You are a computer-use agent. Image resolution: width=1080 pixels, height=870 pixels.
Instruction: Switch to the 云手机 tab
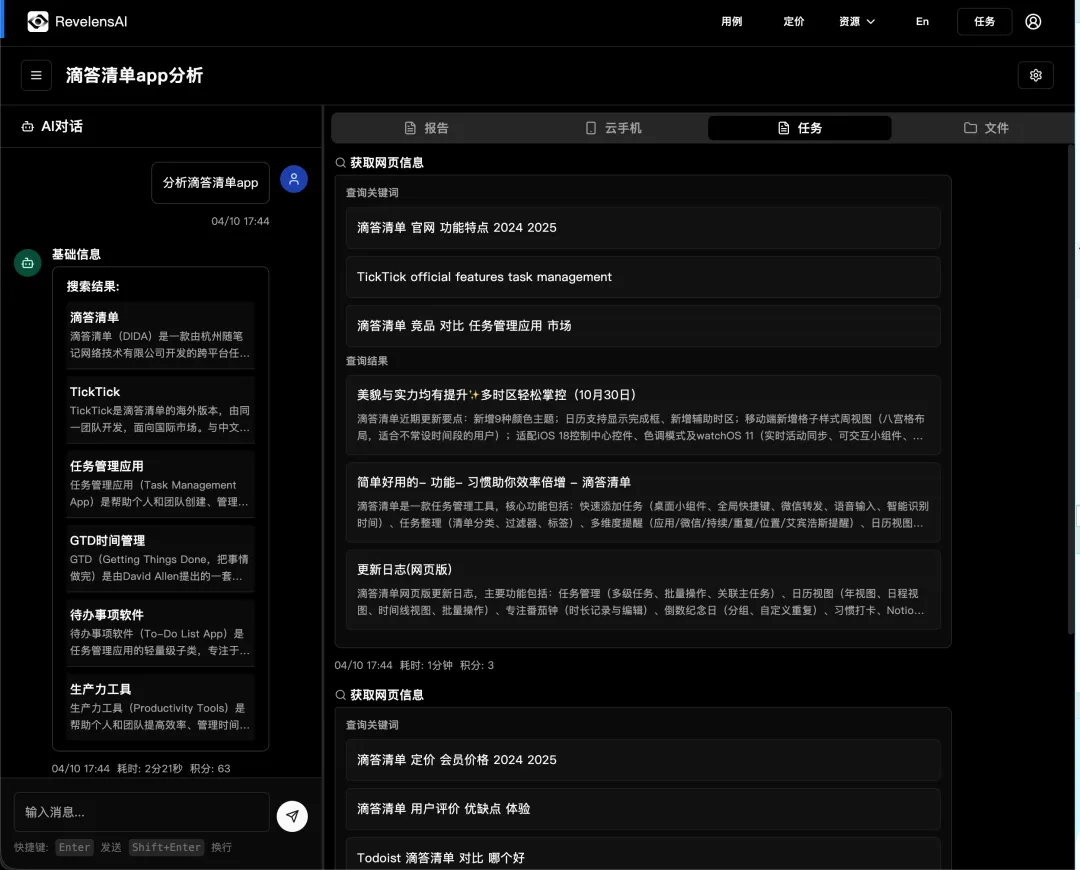[x=614, y=128]
